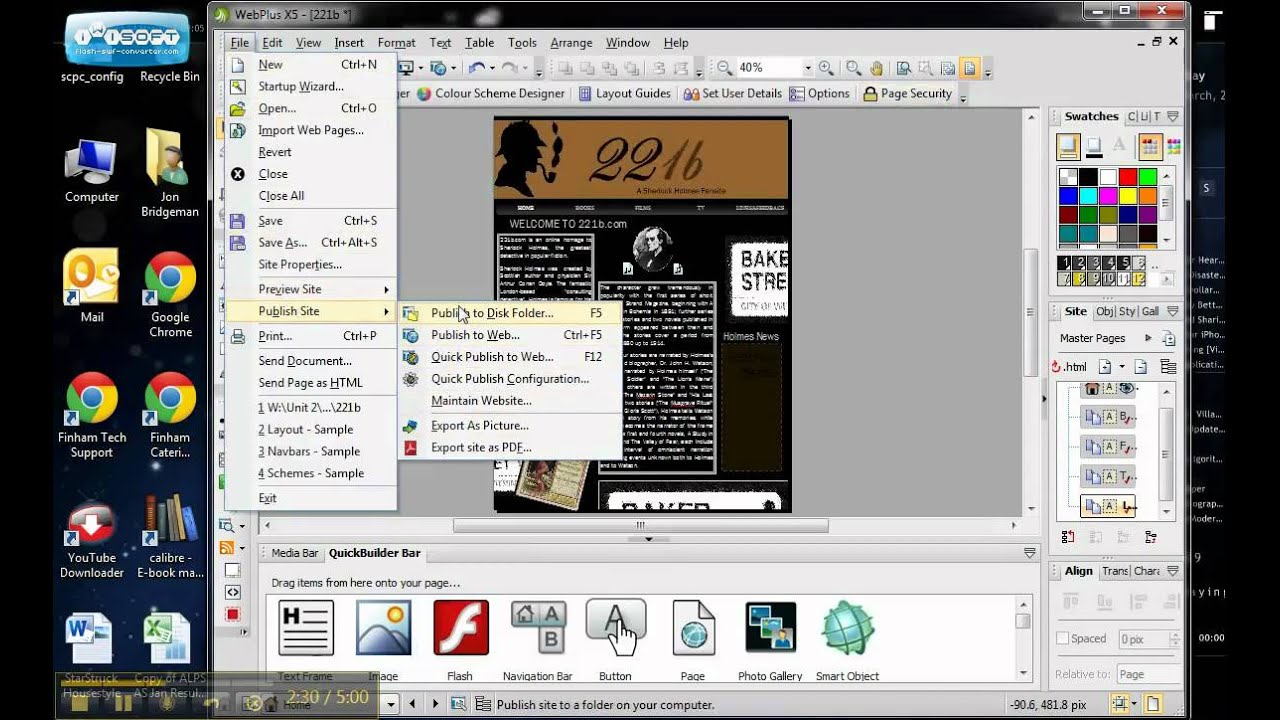Open the zoom percentage dropdown

[x=807, y=68]
